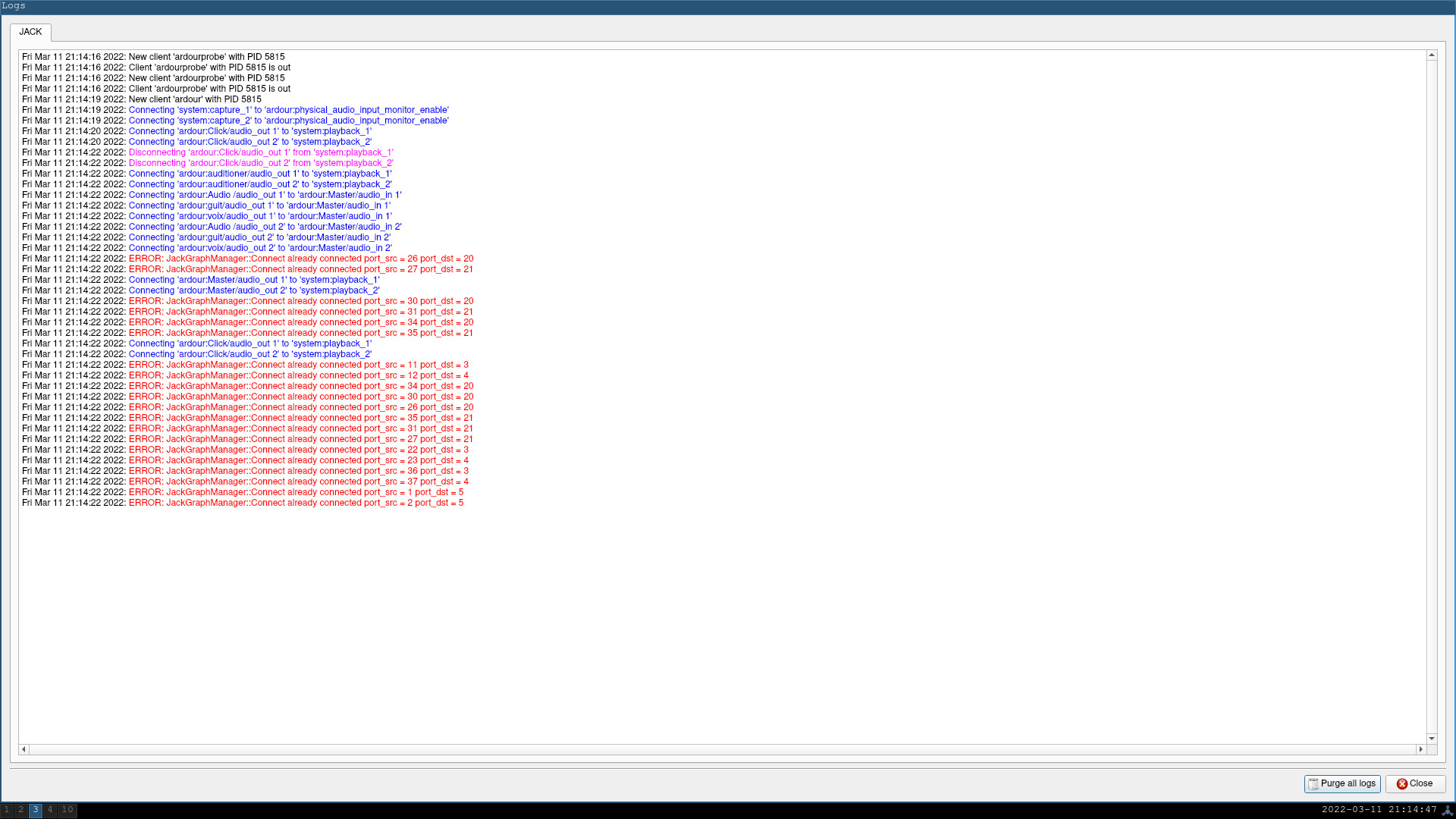Click the horizontal scrollbar track
Viewport: 1456px width, 819px height.
point(720,749)
